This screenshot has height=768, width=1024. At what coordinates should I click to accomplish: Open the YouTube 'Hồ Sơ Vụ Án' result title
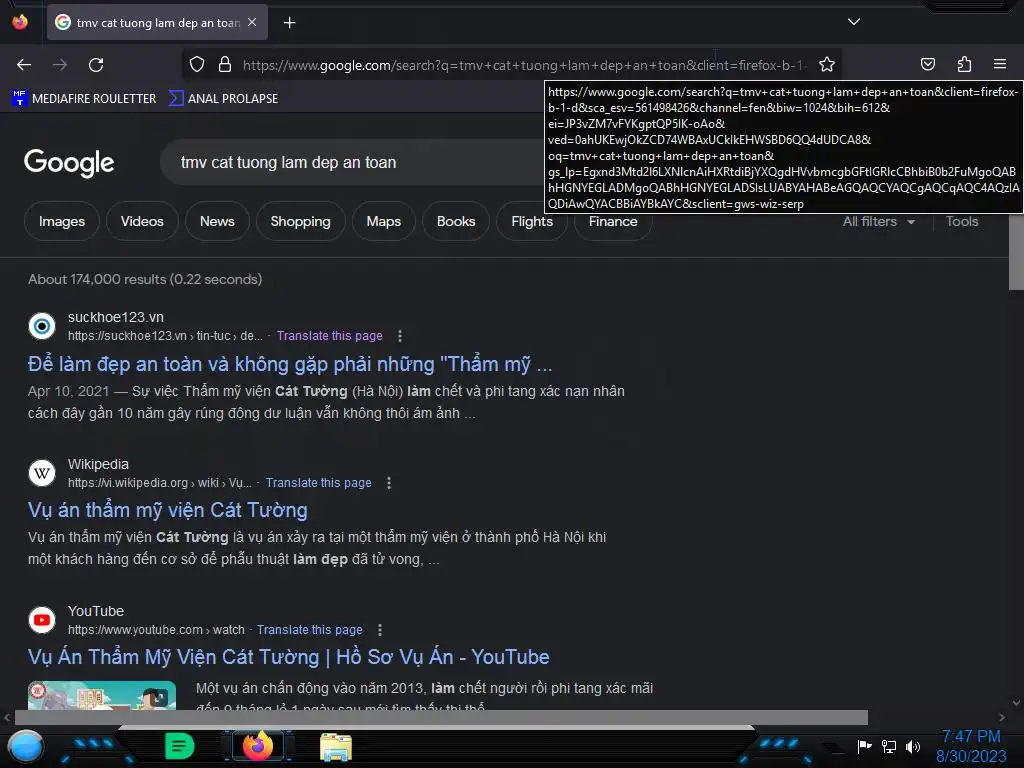(289, 657)
